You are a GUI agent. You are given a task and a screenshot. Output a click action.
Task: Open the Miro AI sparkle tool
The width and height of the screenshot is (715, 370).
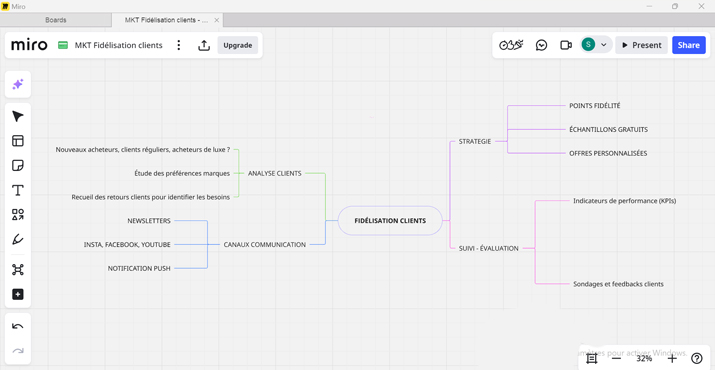[18, 84]
